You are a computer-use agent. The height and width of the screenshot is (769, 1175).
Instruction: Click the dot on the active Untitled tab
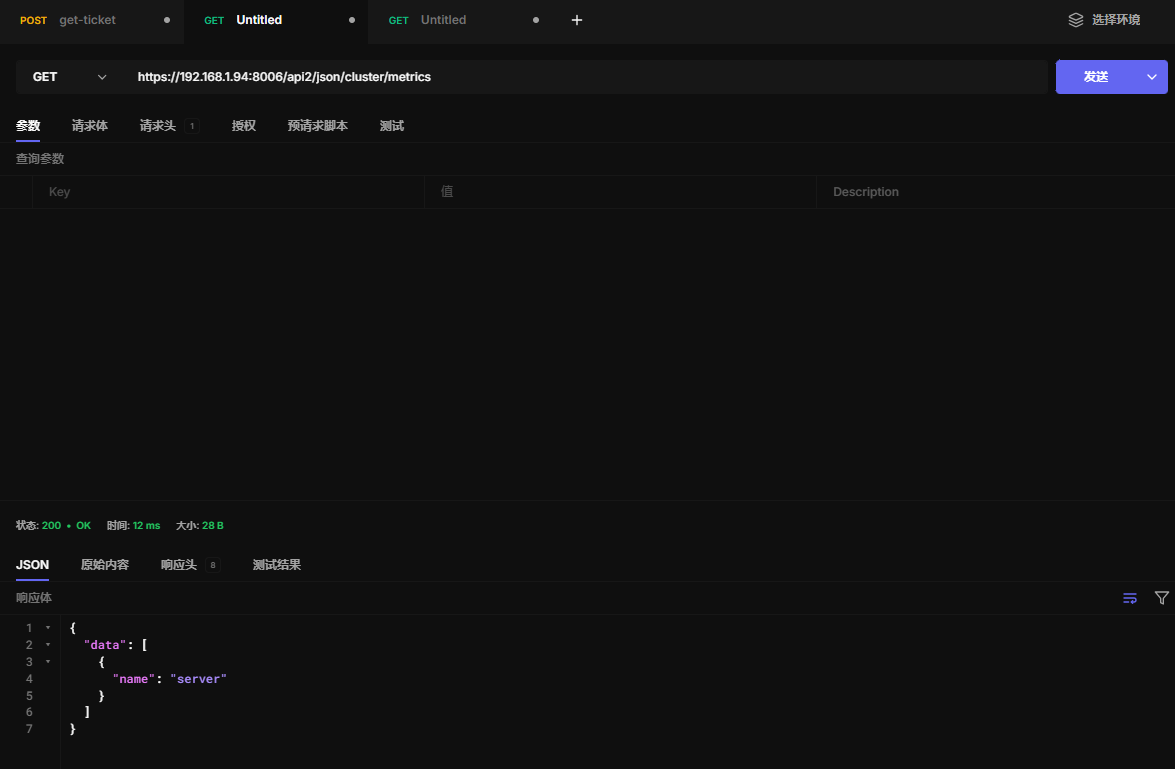(x=351, y=20)
